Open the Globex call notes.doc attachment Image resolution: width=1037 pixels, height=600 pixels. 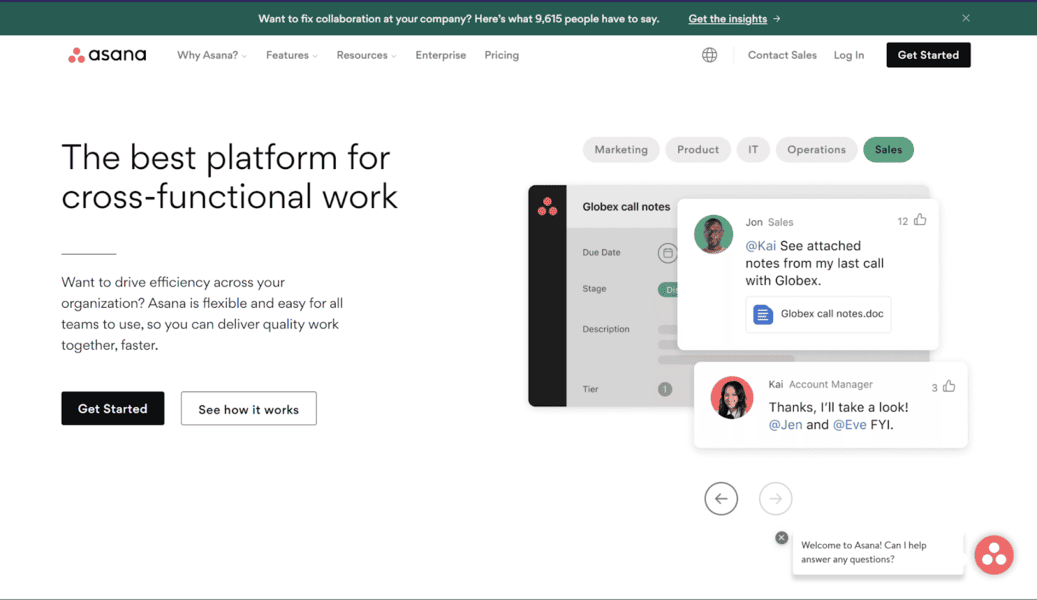(818, 313)
